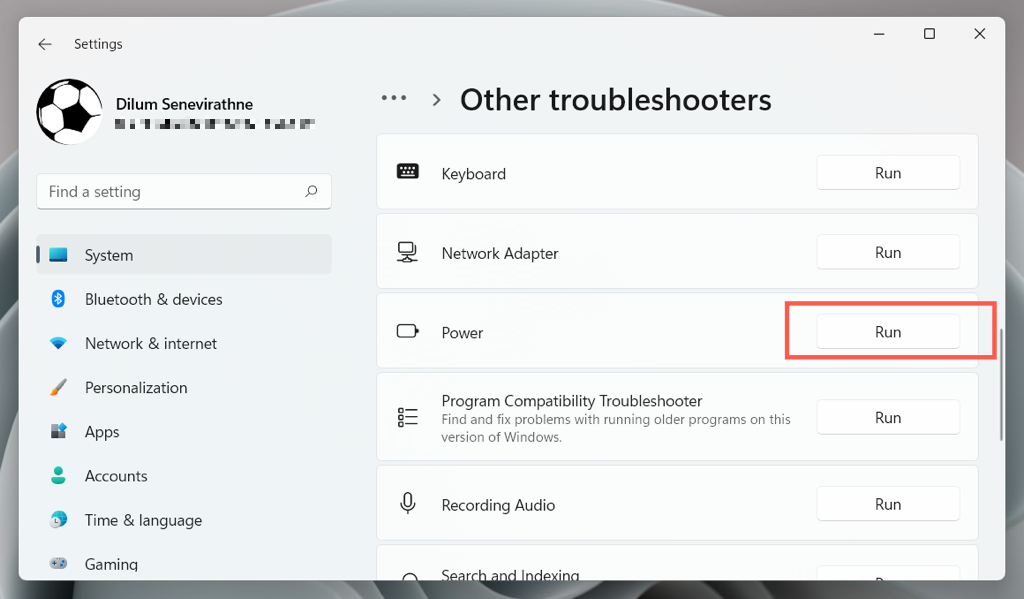Image resolution: width=1024 pixels, height=599 pixels.
Task: Open Gaming settings
Action: [x=184, y=563]
